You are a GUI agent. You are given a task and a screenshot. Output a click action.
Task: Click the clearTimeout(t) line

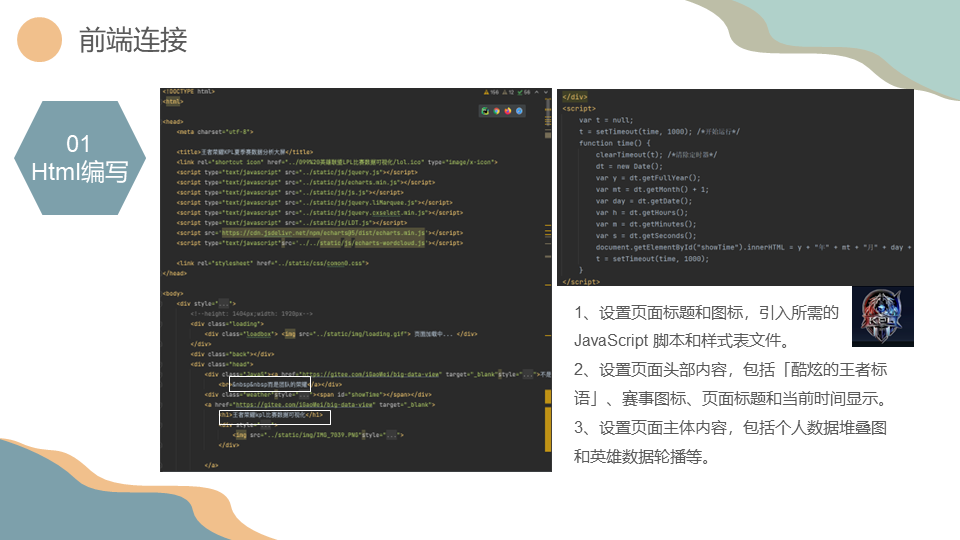tap(656, 155)
